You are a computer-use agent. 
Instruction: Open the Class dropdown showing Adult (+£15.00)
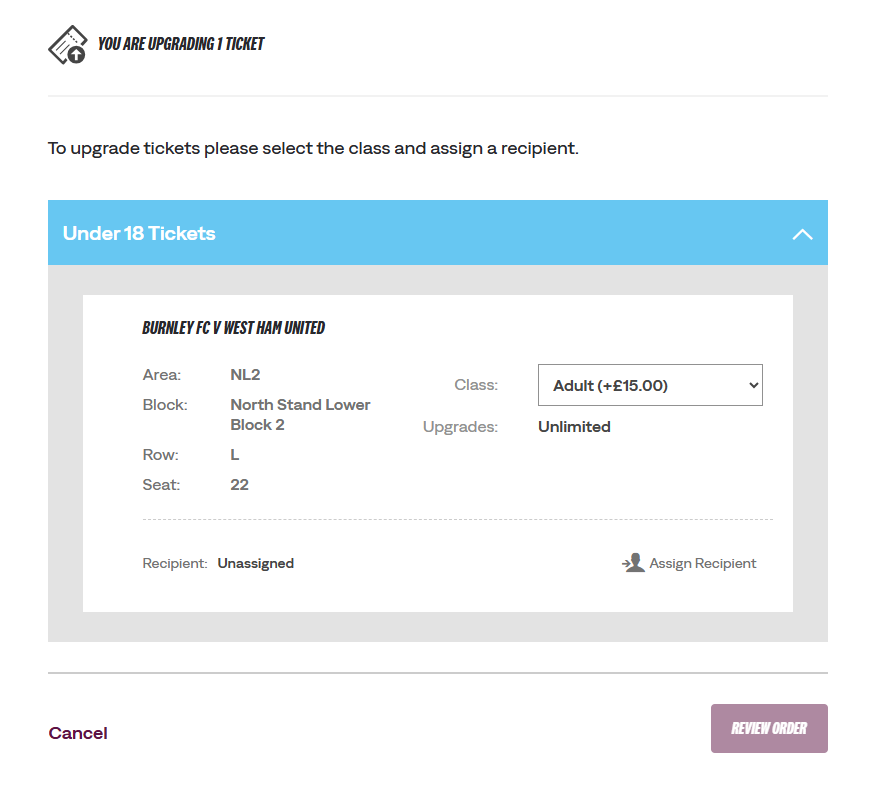tap(650, 385)
